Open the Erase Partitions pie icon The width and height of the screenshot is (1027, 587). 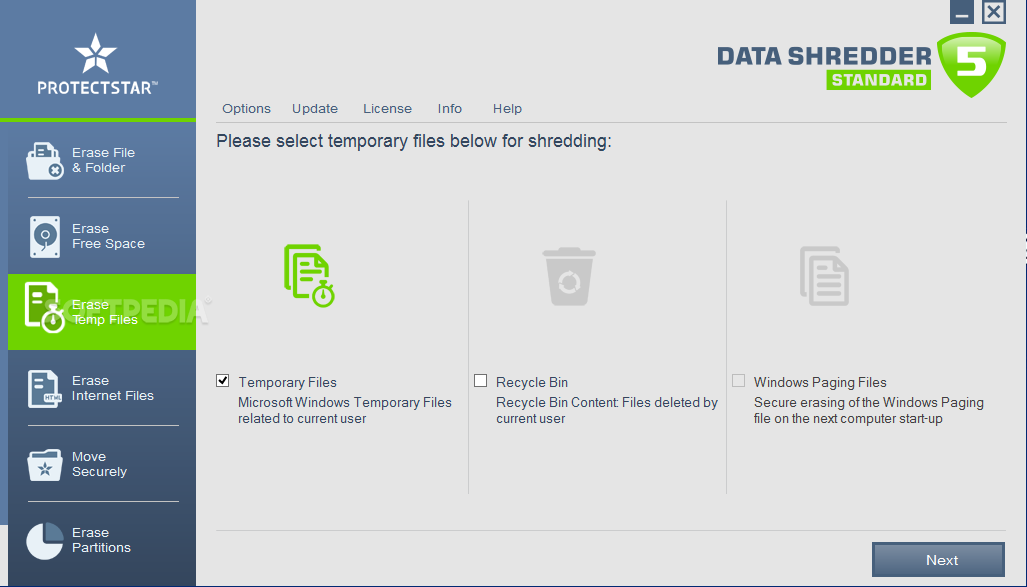pyautogui.click(x=45, y=540)
